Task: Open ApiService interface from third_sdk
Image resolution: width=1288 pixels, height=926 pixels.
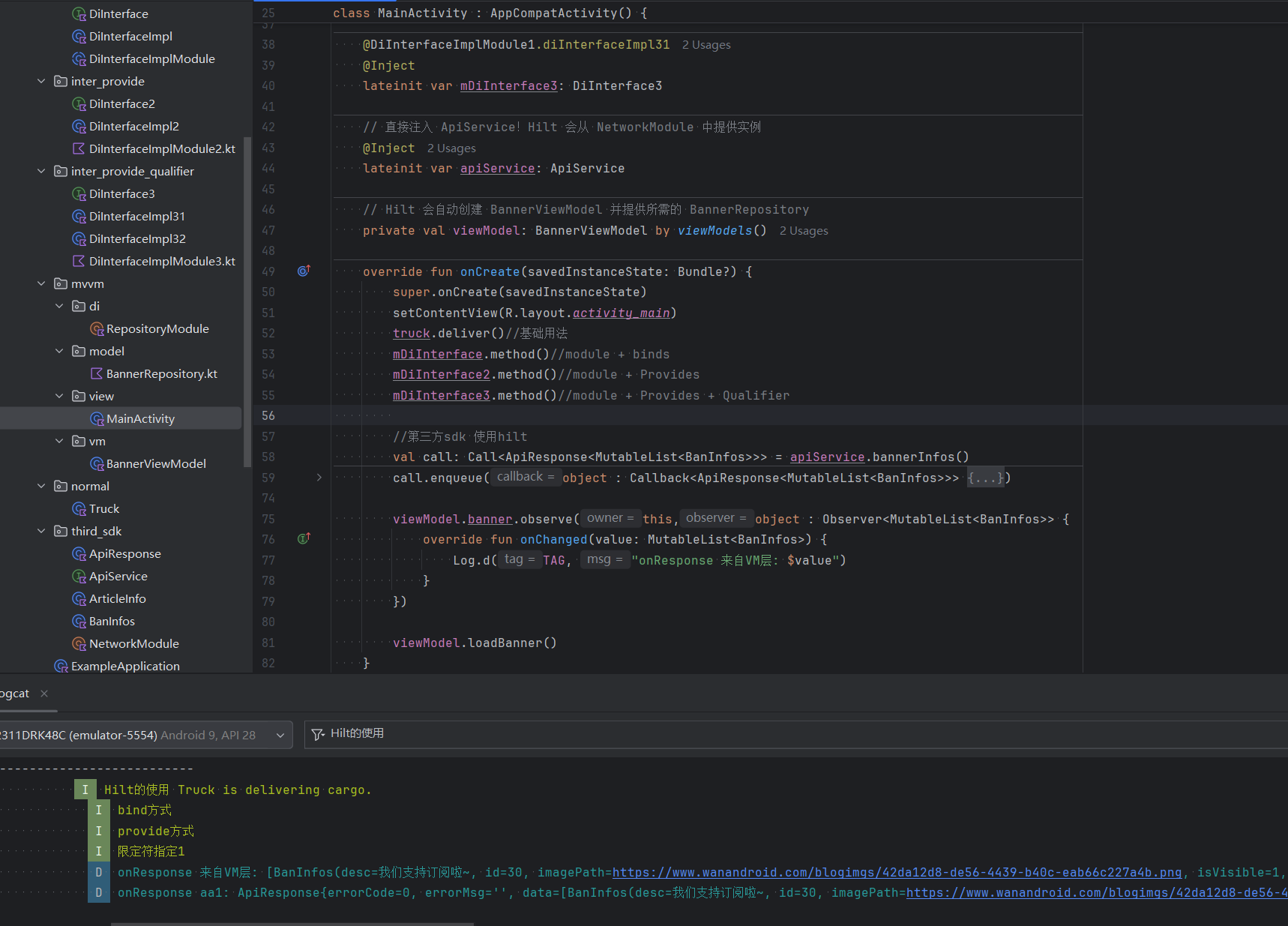Action: (118, 577)
